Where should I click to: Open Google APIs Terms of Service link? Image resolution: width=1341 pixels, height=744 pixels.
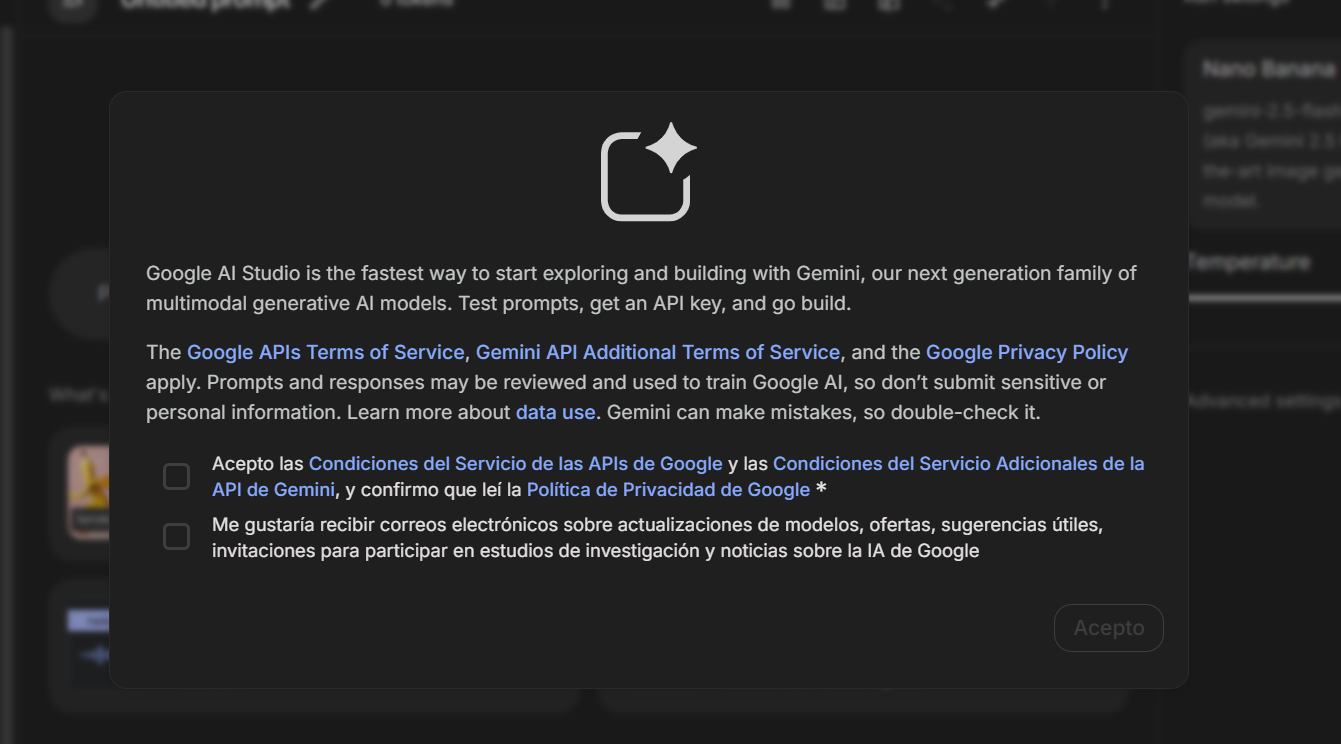[325, 352]
